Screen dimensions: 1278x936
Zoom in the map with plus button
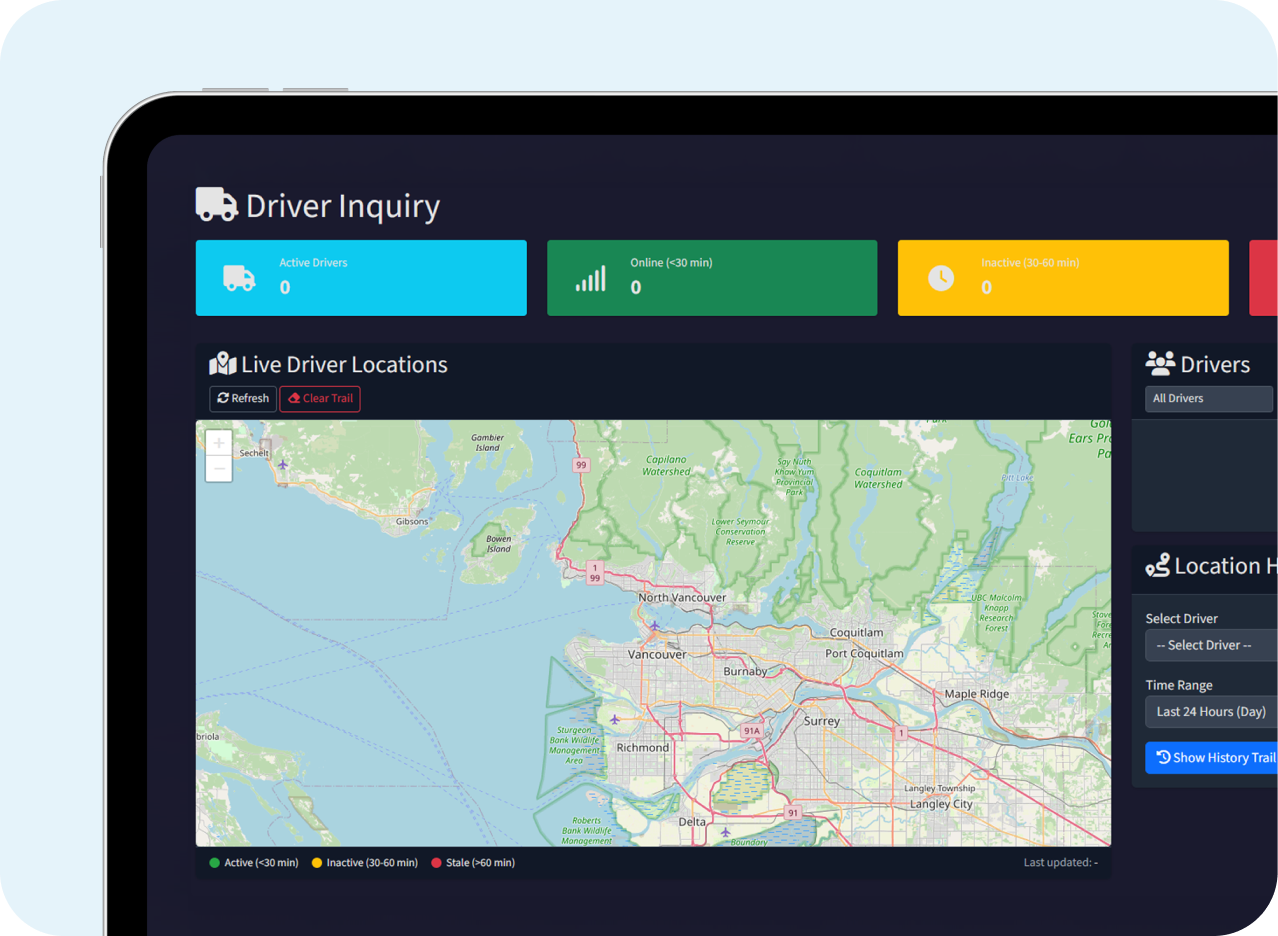click(219, 443)
